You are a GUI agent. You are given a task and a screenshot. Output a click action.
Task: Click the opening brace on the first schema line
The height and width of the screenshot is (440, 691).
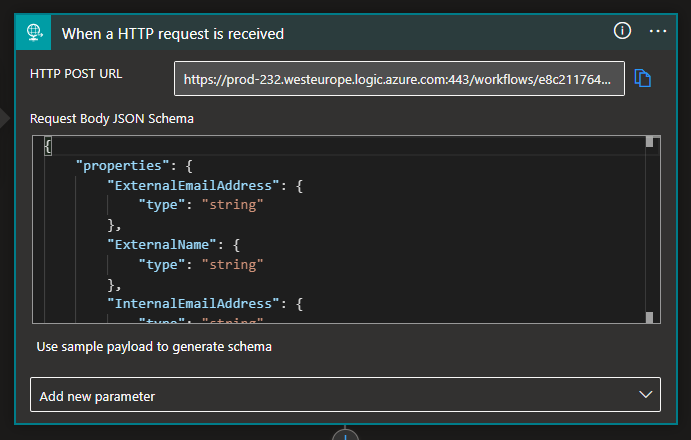tap(47, 146)
